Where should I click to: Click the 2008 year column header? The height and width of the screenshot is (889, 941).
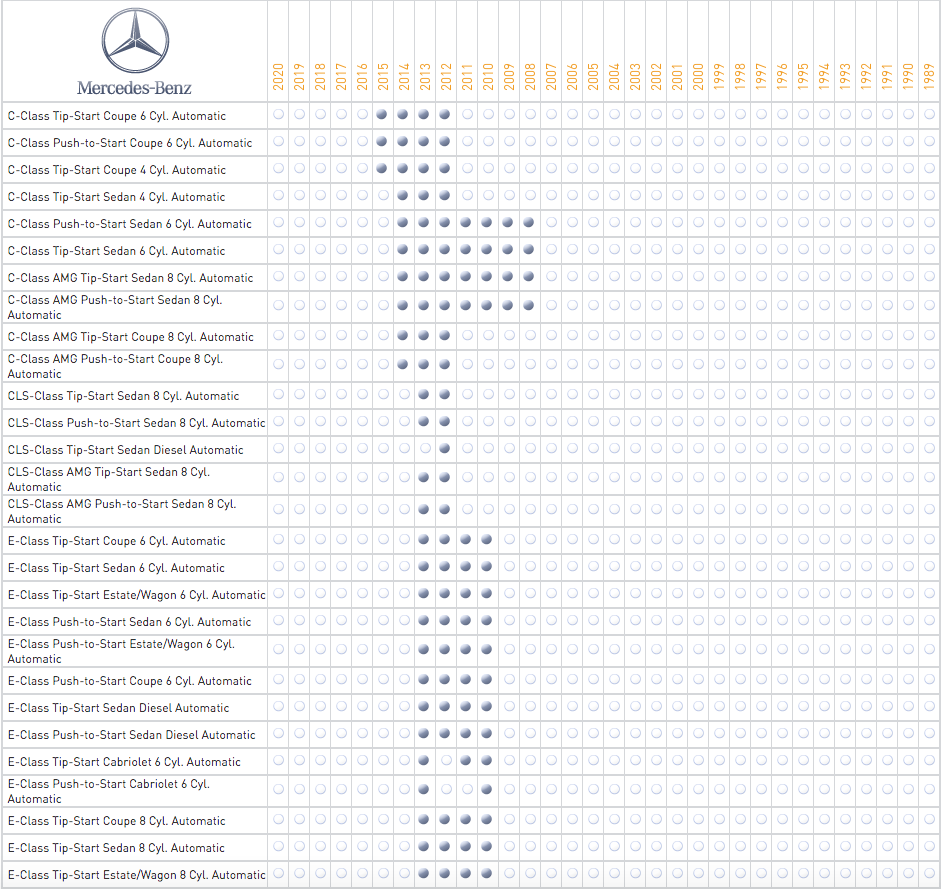pyautogui.click(x=528, y=76)
